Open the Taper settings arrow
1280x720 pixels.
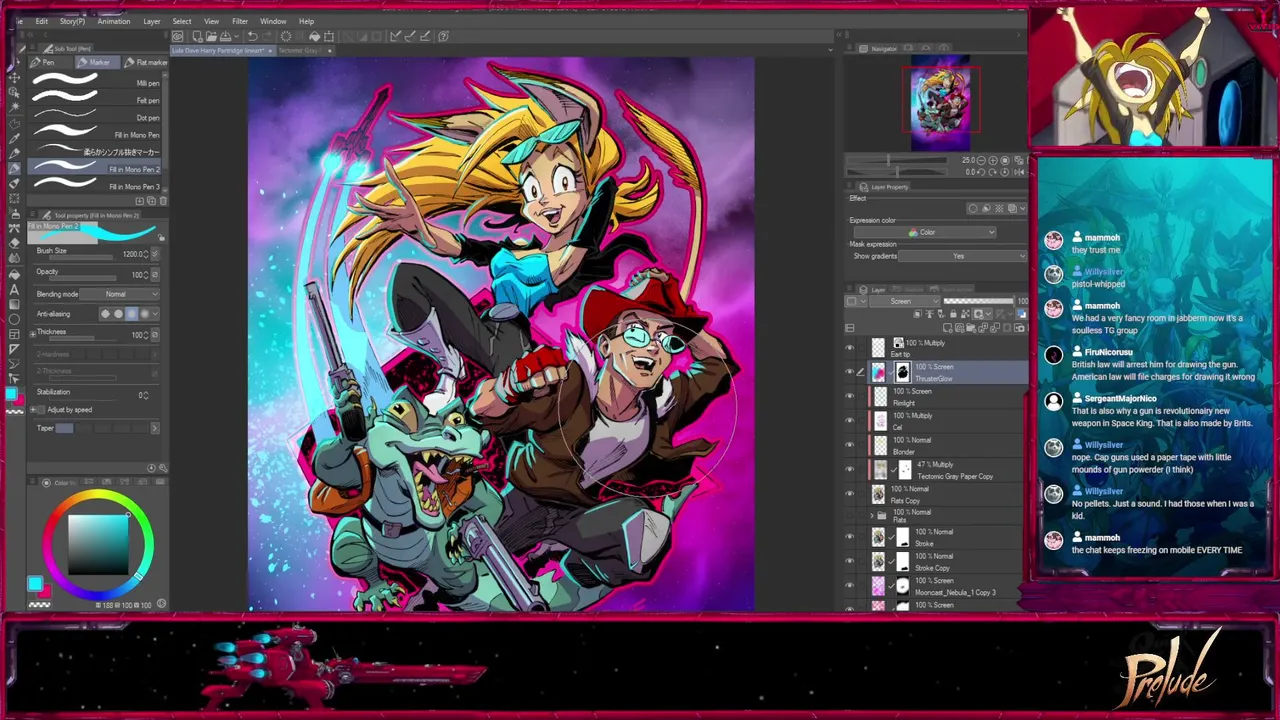click(155, 428)
